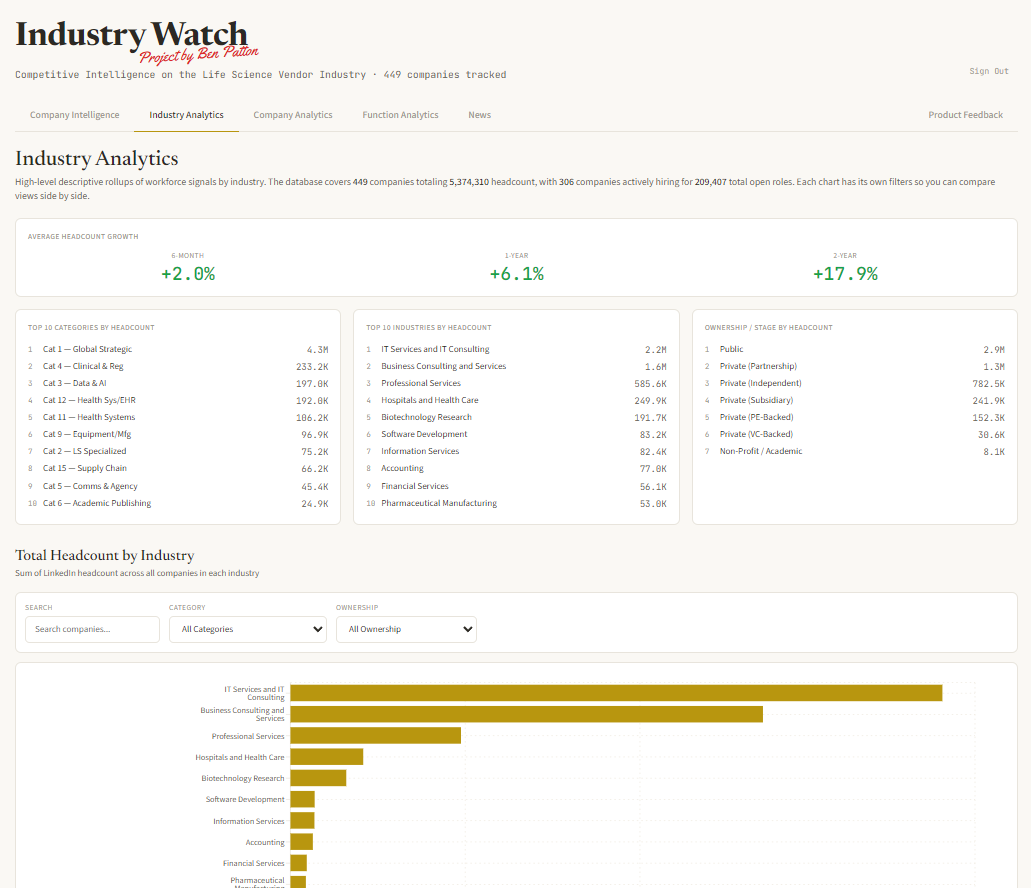
Task: Select 'Cat 4 — Clinical & Reg' row
Action: click(178, 366)
